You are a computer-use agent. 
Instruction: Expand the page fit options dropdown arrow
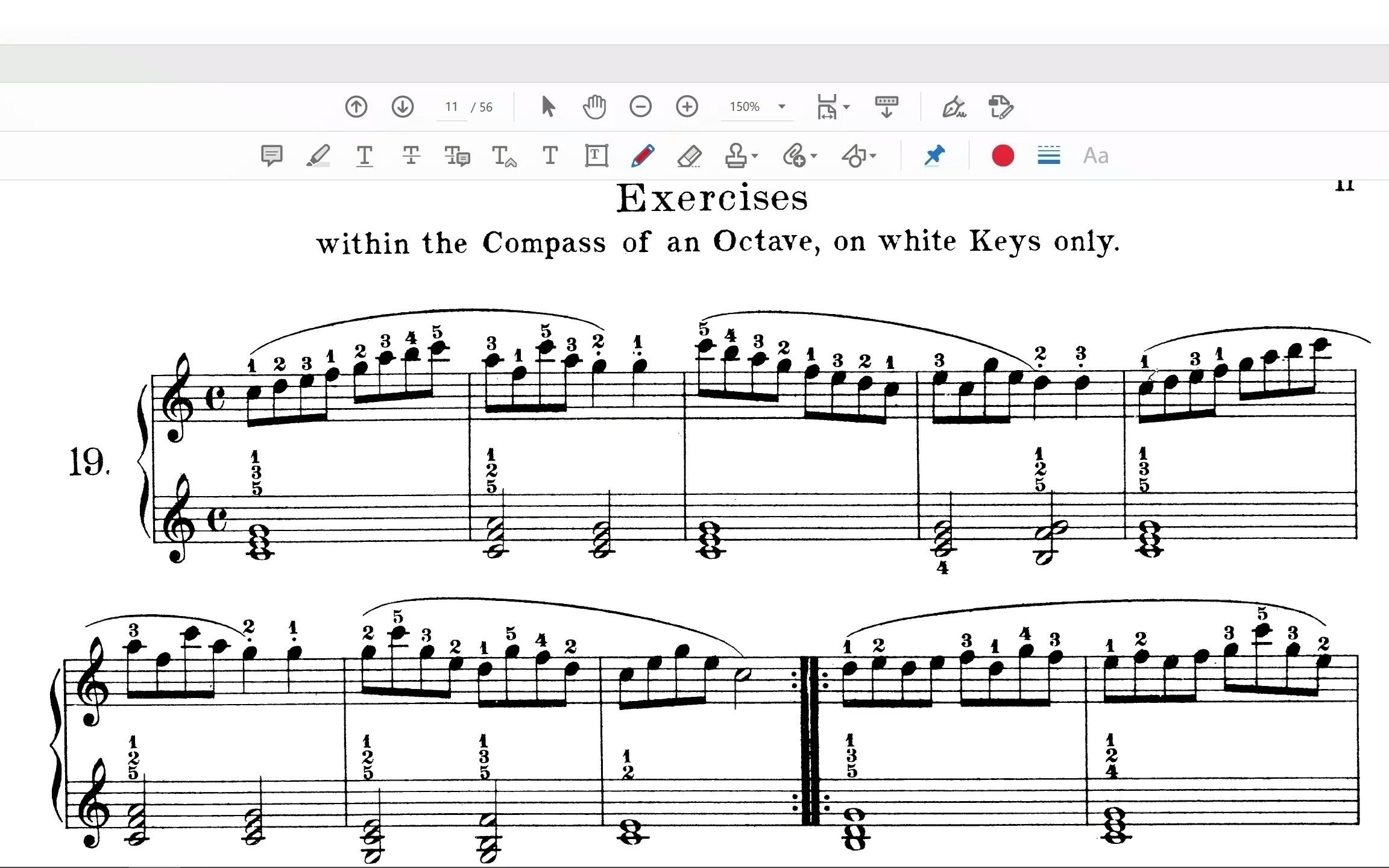(846, 107)
